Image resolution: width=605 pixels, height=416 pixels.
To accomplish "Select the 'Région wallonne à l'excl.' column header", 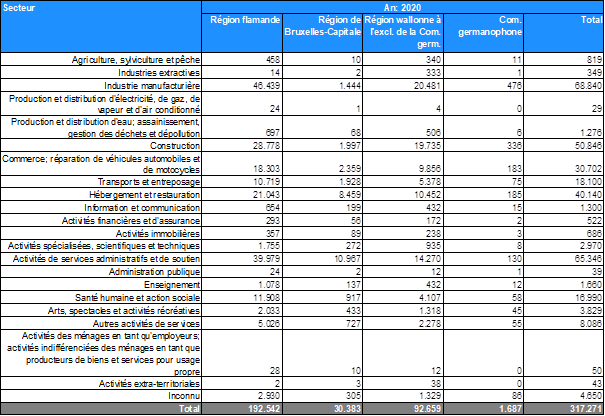I will coord(403,33).
